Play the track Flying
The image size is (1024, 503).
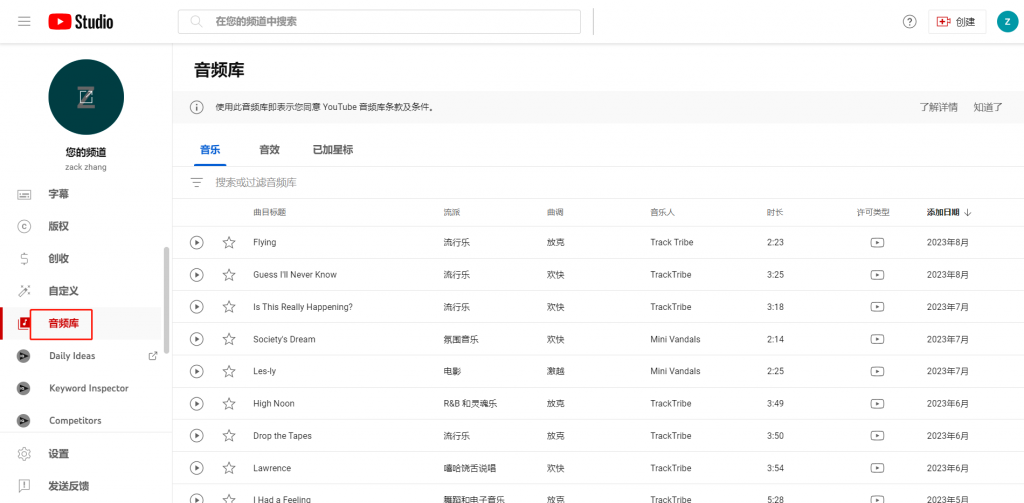197,242
